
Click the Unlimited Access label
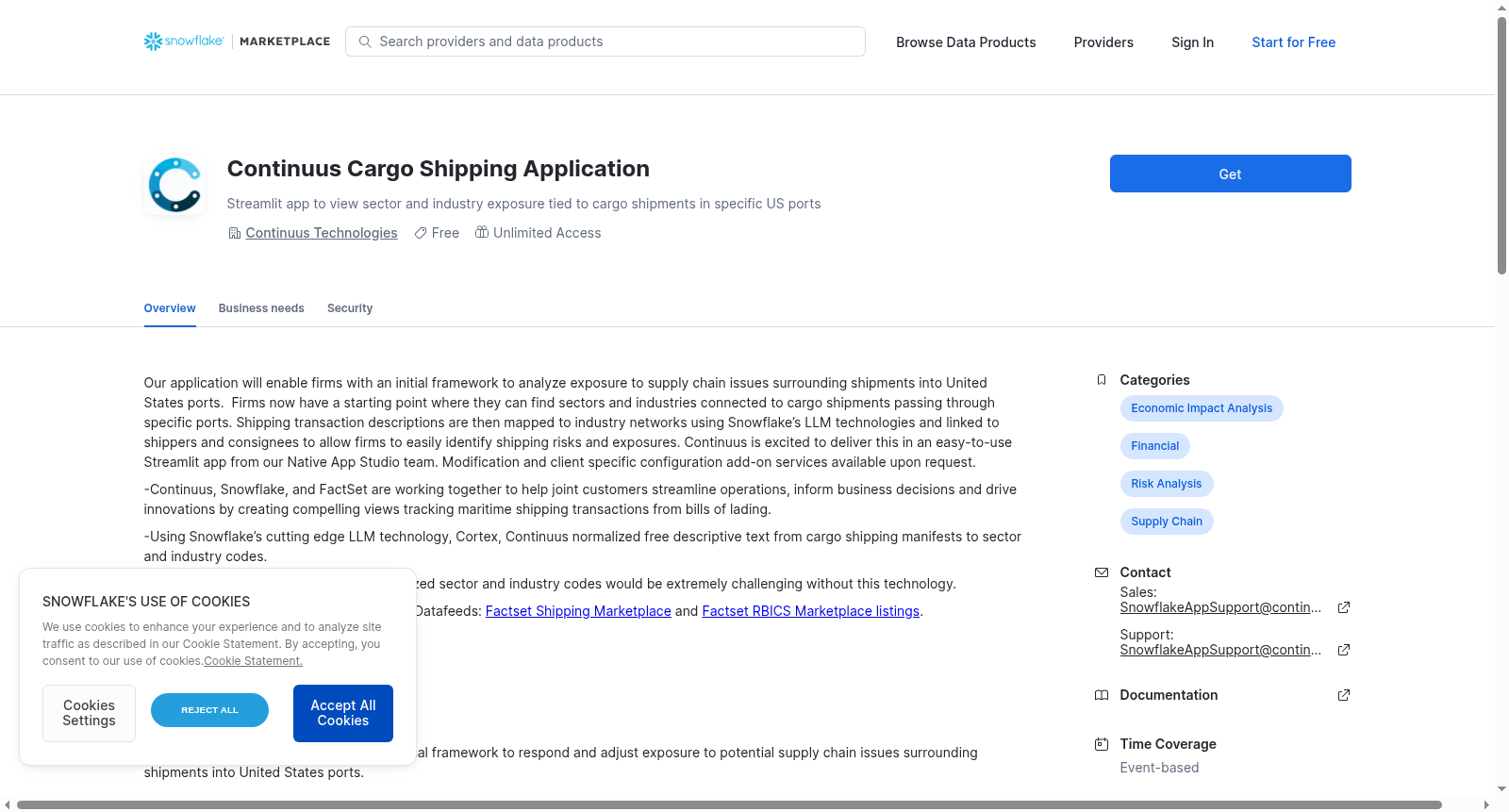click(547, 233)
